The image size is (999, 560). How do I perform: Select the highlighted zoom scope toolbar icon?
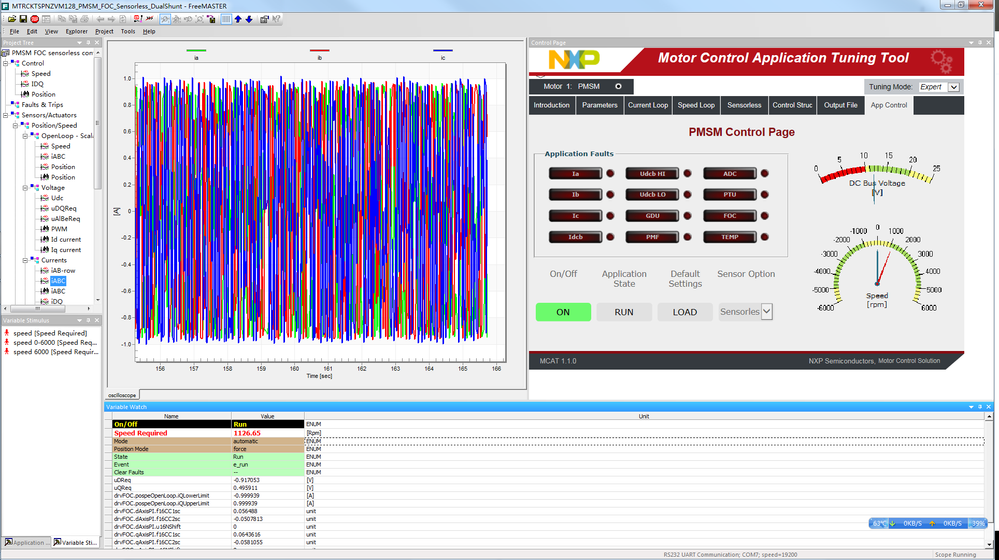pyautogui.click(x=165, y=19)
